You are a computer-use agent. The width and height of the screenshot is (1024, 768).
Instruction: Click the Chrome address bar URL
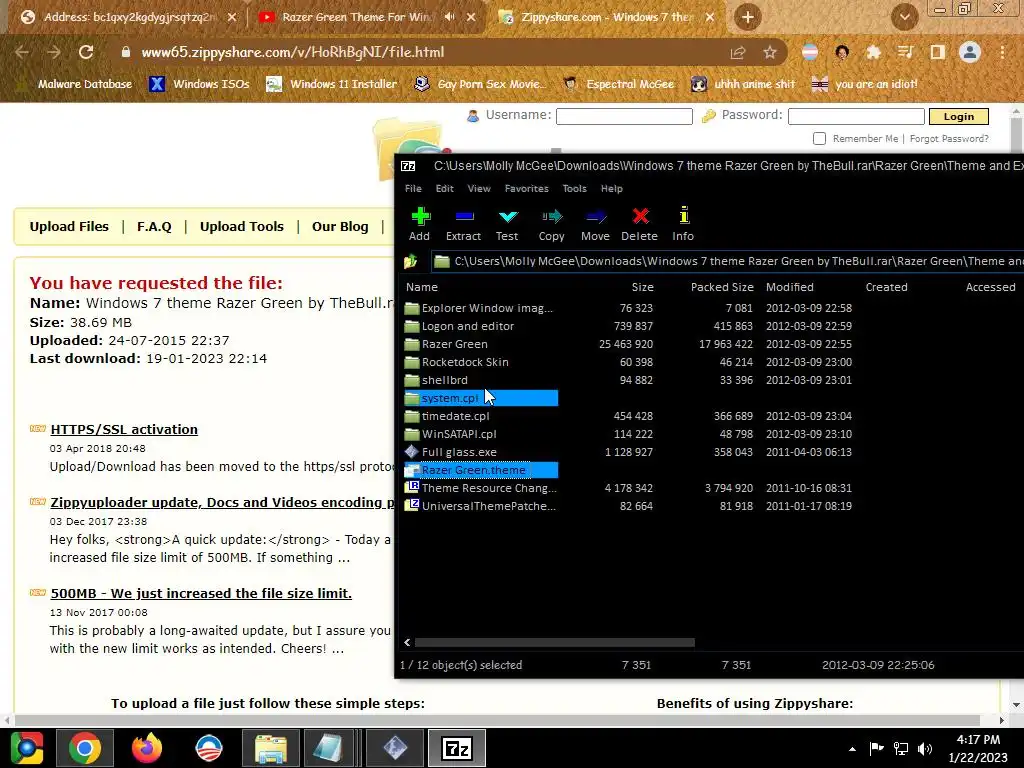tap(293, 52)
